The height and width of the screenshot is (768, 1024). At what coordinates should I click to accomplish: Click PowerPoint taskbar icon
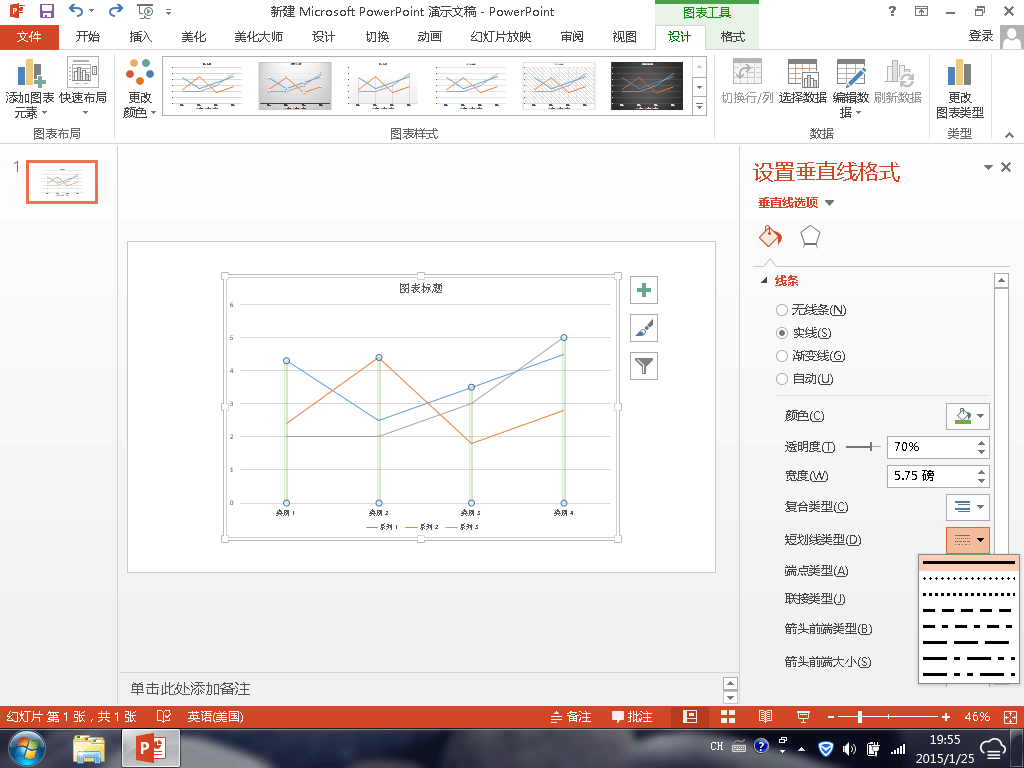151,748
